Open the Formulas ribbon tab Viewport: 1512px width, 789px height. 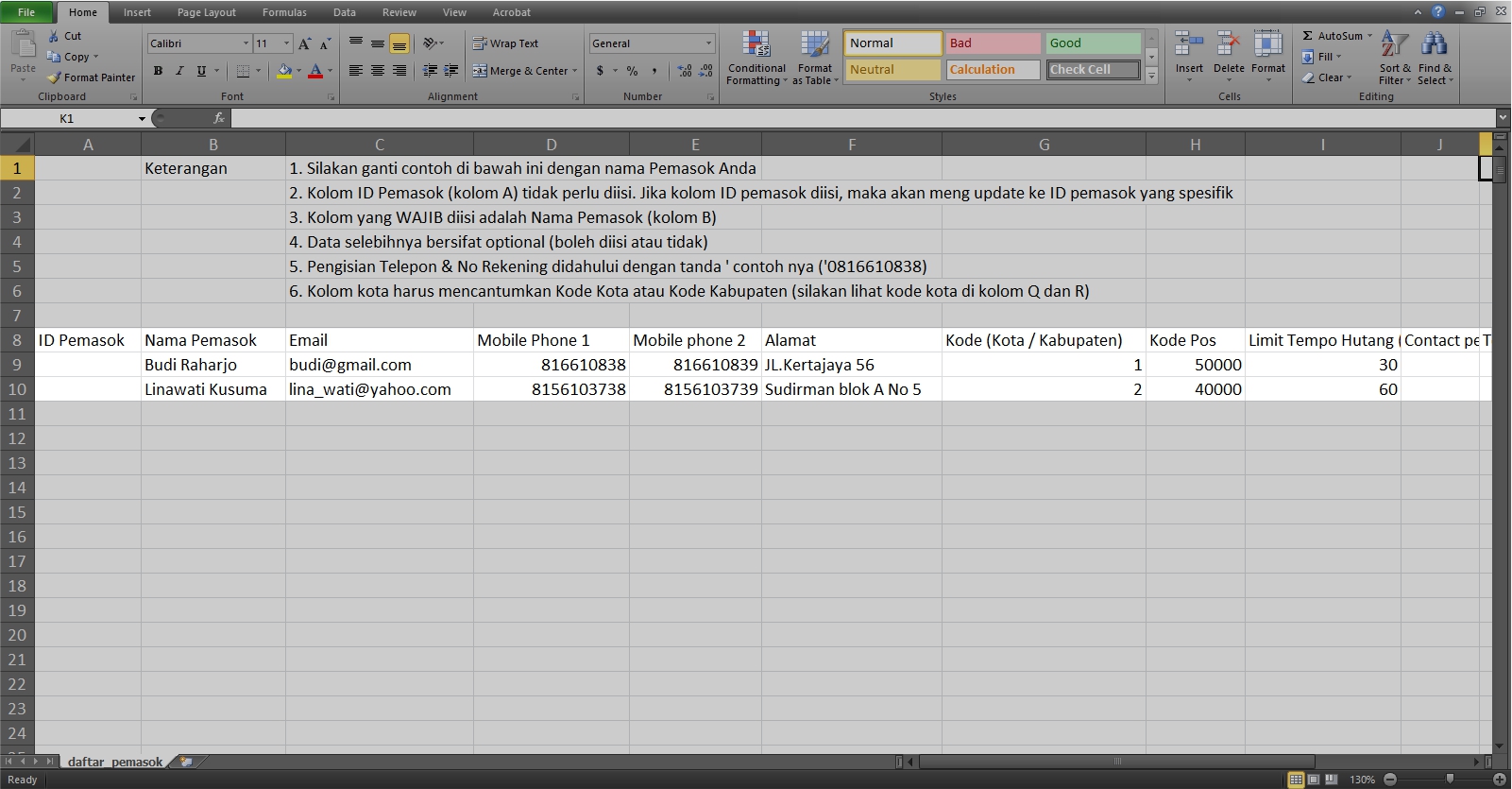(284, 12)
